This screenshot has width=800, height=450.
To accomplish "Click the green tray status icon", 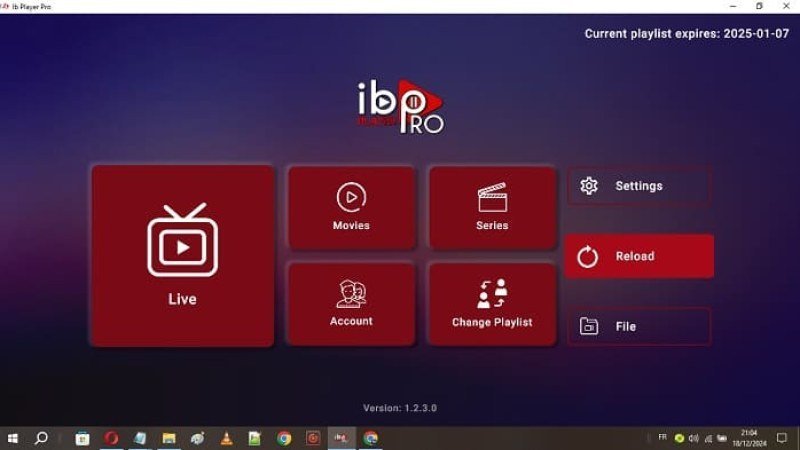I will click(679, 438).
